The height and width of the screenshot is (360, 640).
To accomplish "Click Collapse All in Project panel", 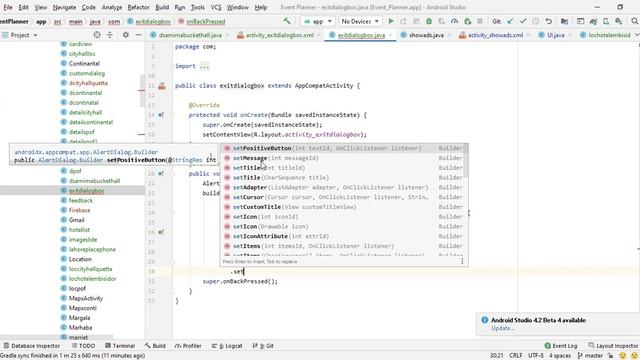I will (x=109, y=35).
